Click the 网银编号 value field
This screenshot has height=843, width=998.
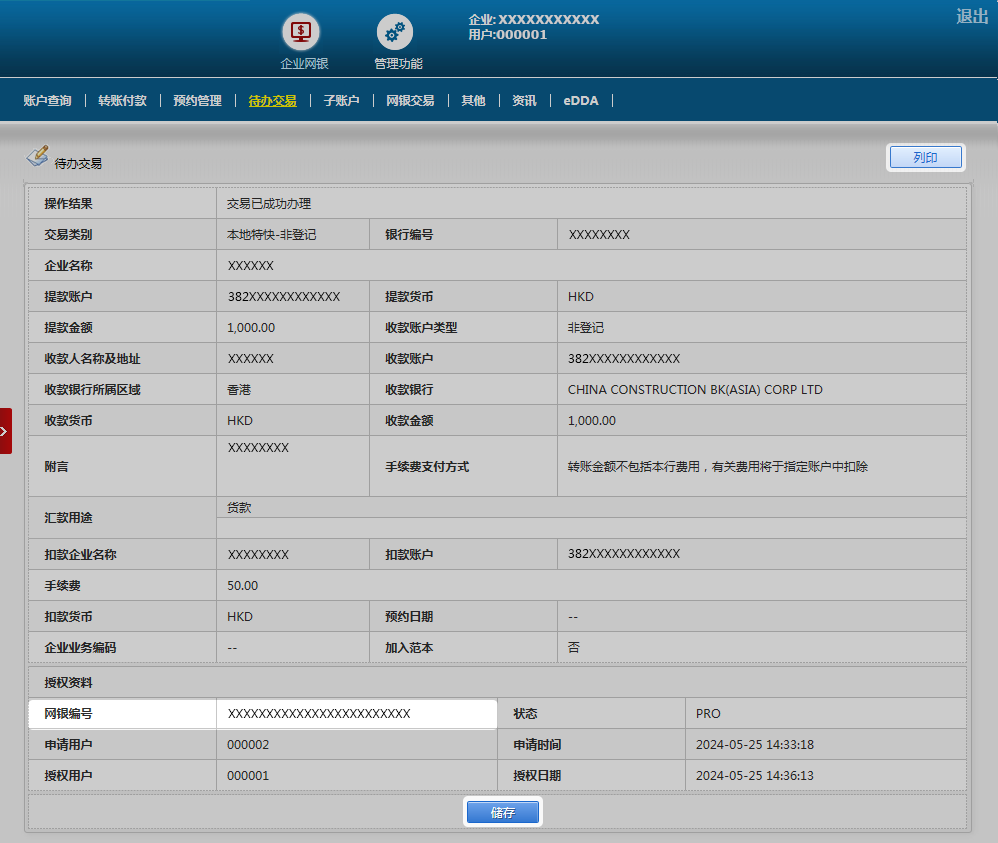355,714
